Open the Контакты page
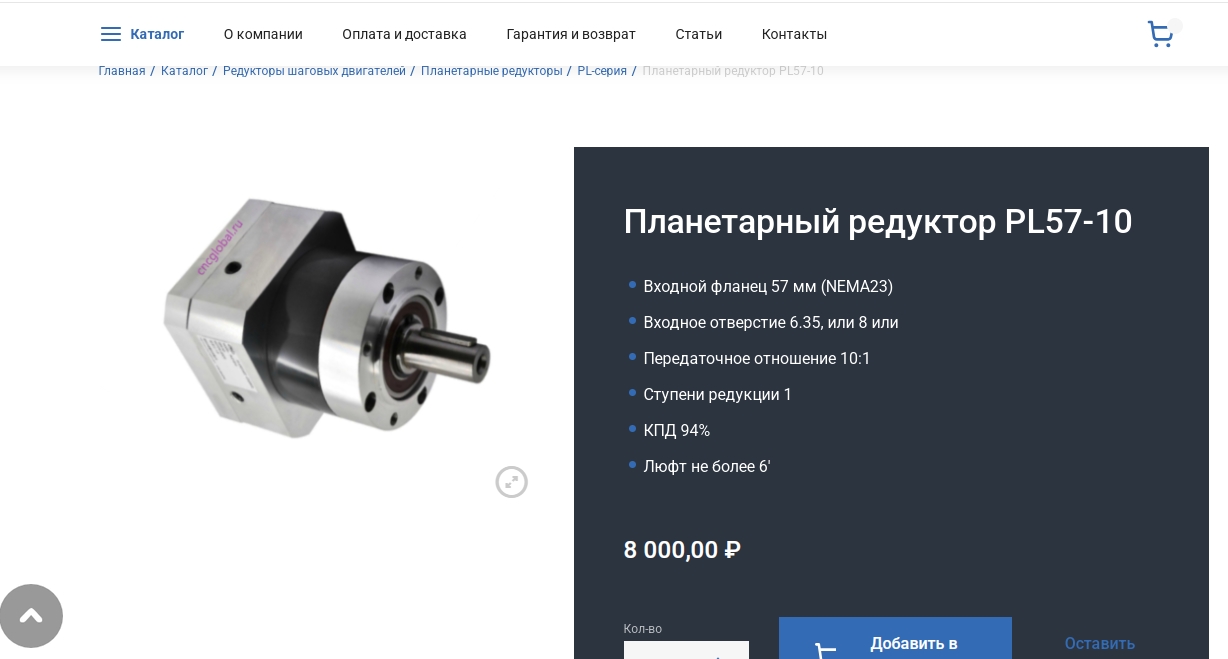The height and width of the screenshot is (659, 1228). [x=794, y=34]
